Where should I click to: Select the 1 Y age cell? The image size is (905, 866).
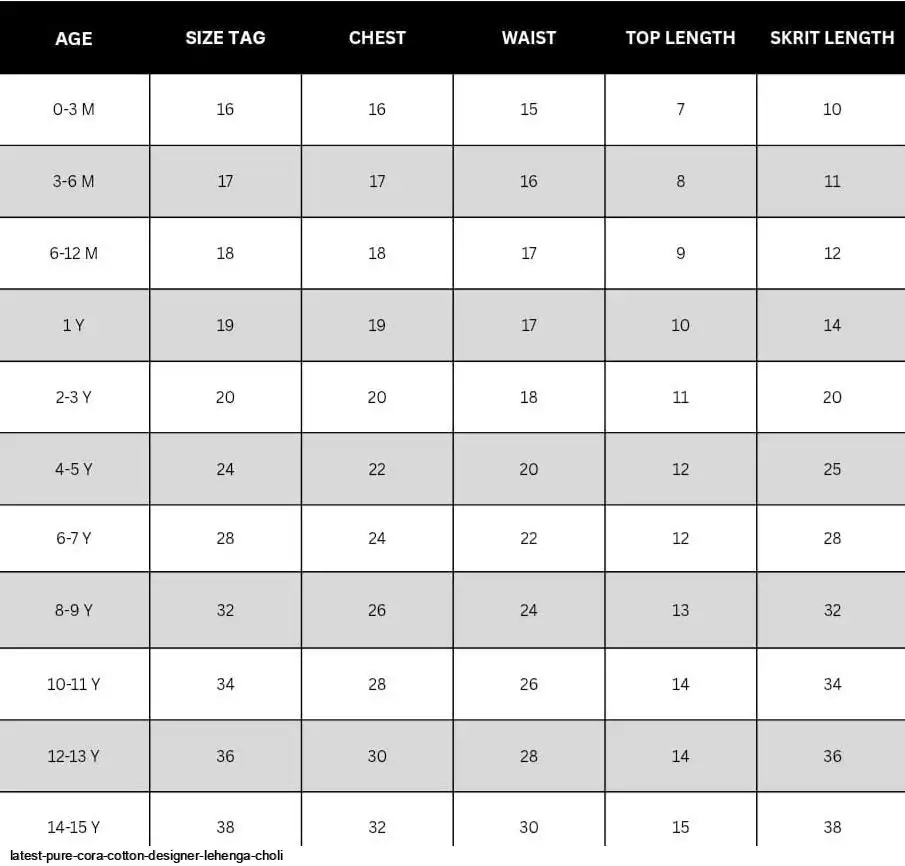coord(74,325)
